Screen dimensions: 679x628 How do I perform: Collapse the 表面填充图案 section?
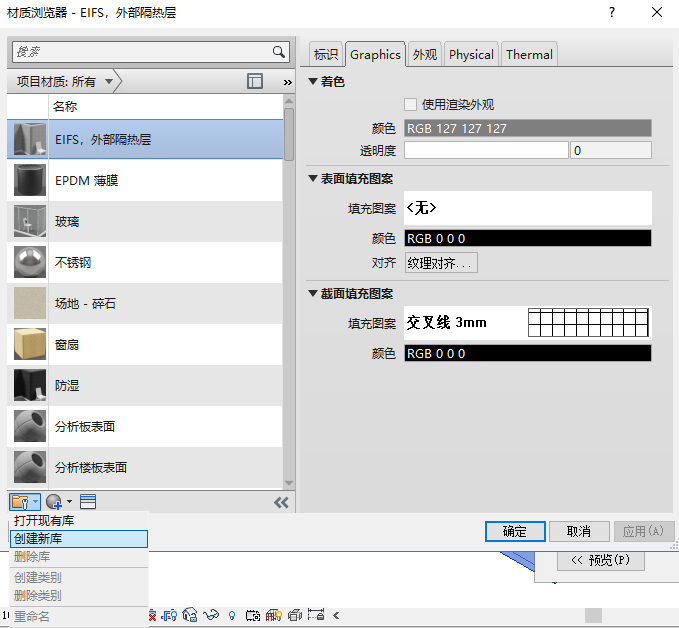pos(313,178)
